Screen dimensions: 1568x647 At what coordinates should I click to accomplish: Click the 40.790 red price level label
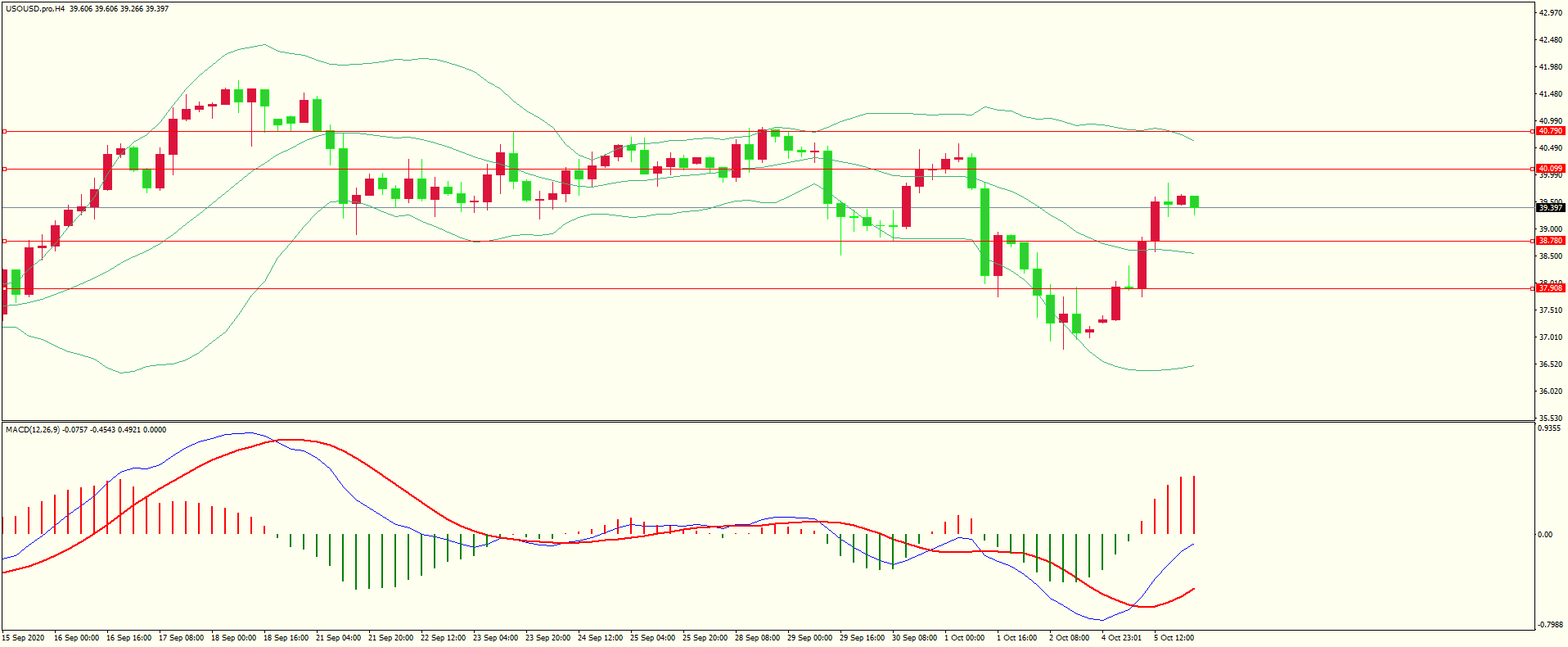pos(1550,131)
